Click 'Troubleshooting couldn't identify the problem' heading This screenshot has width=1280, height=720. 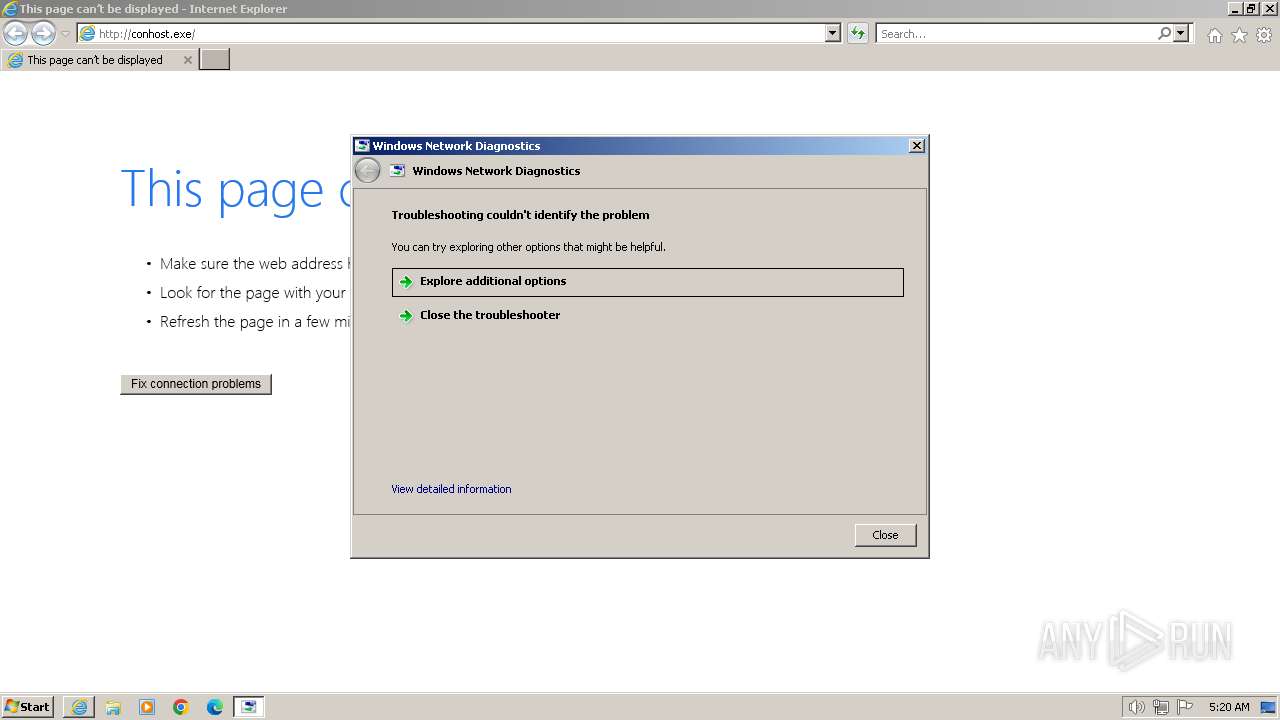[520, 215]
